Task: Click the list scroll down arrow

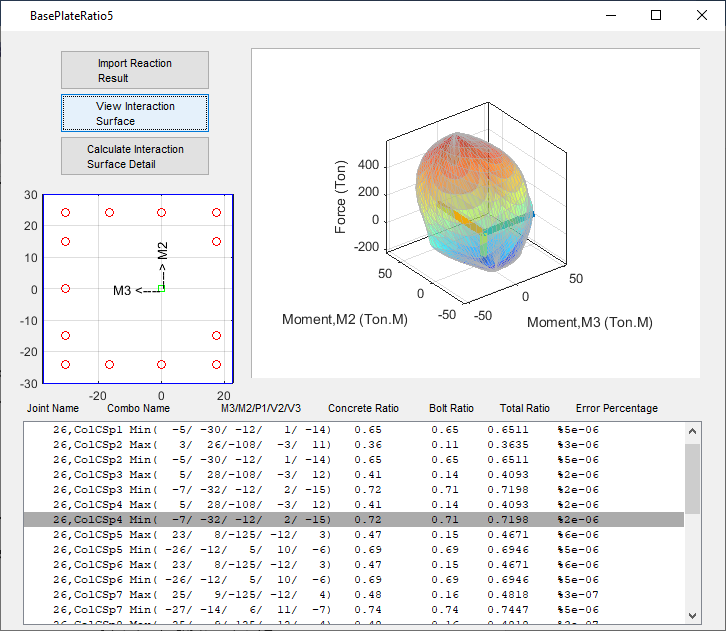Action: [x=693, y=615]
